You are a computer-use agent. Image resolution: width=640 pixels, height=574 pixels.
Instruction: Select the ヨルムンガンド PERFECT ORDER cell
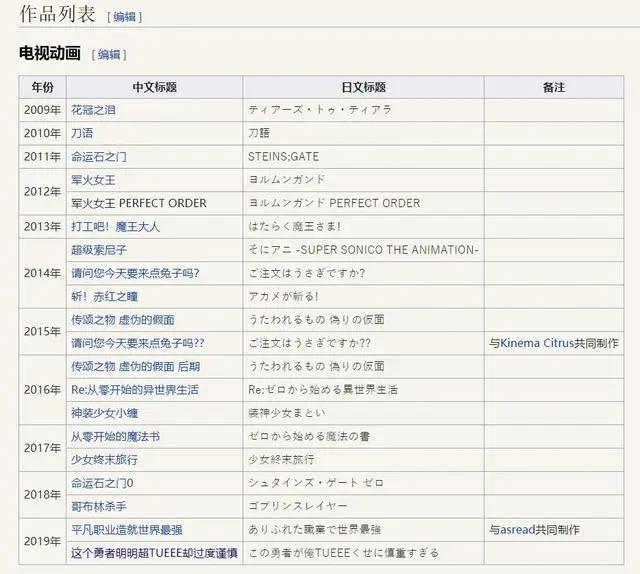pos(364,203)
